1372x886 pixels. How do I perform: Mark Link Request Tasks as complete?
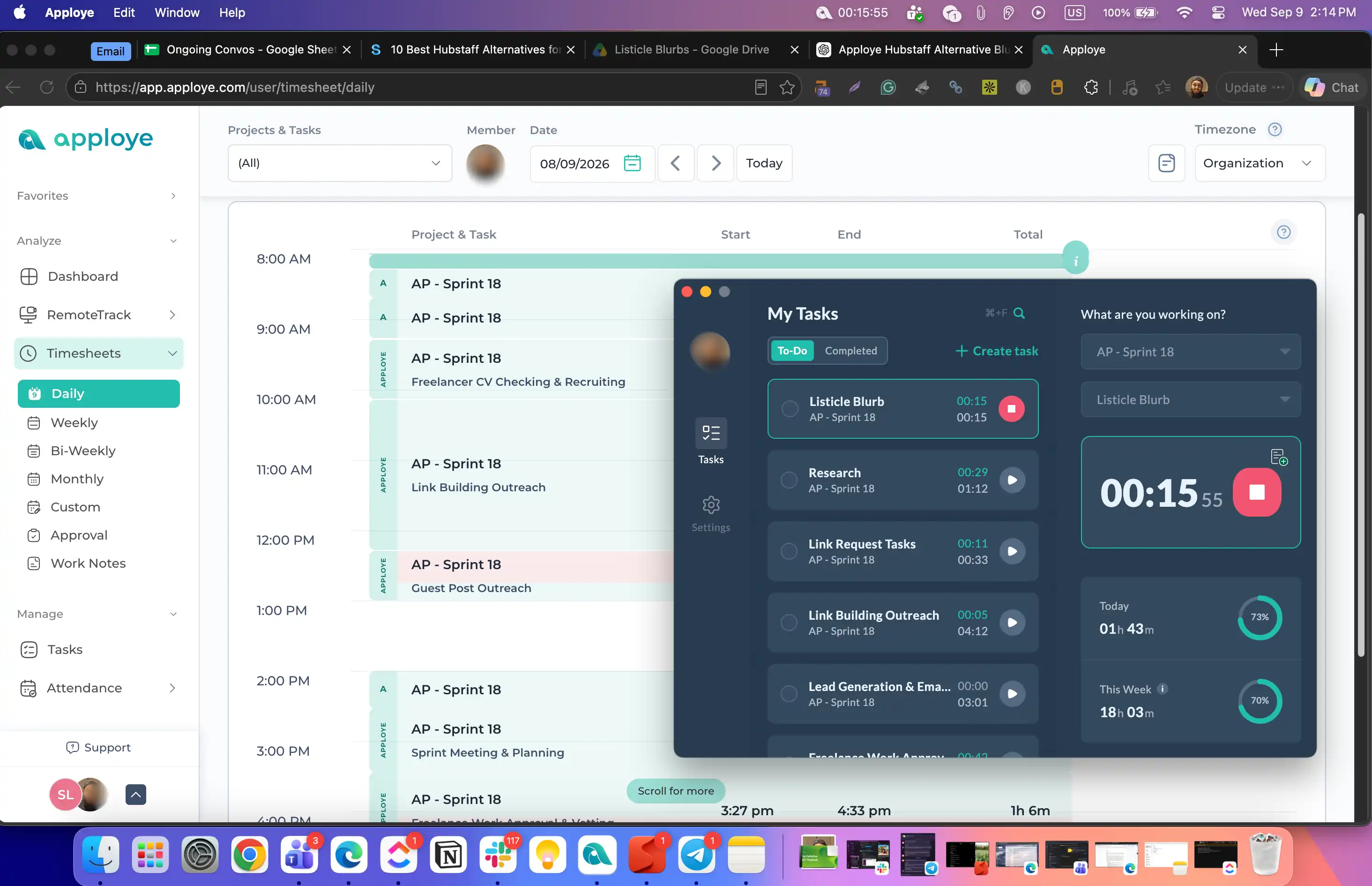tap(789, 552)
